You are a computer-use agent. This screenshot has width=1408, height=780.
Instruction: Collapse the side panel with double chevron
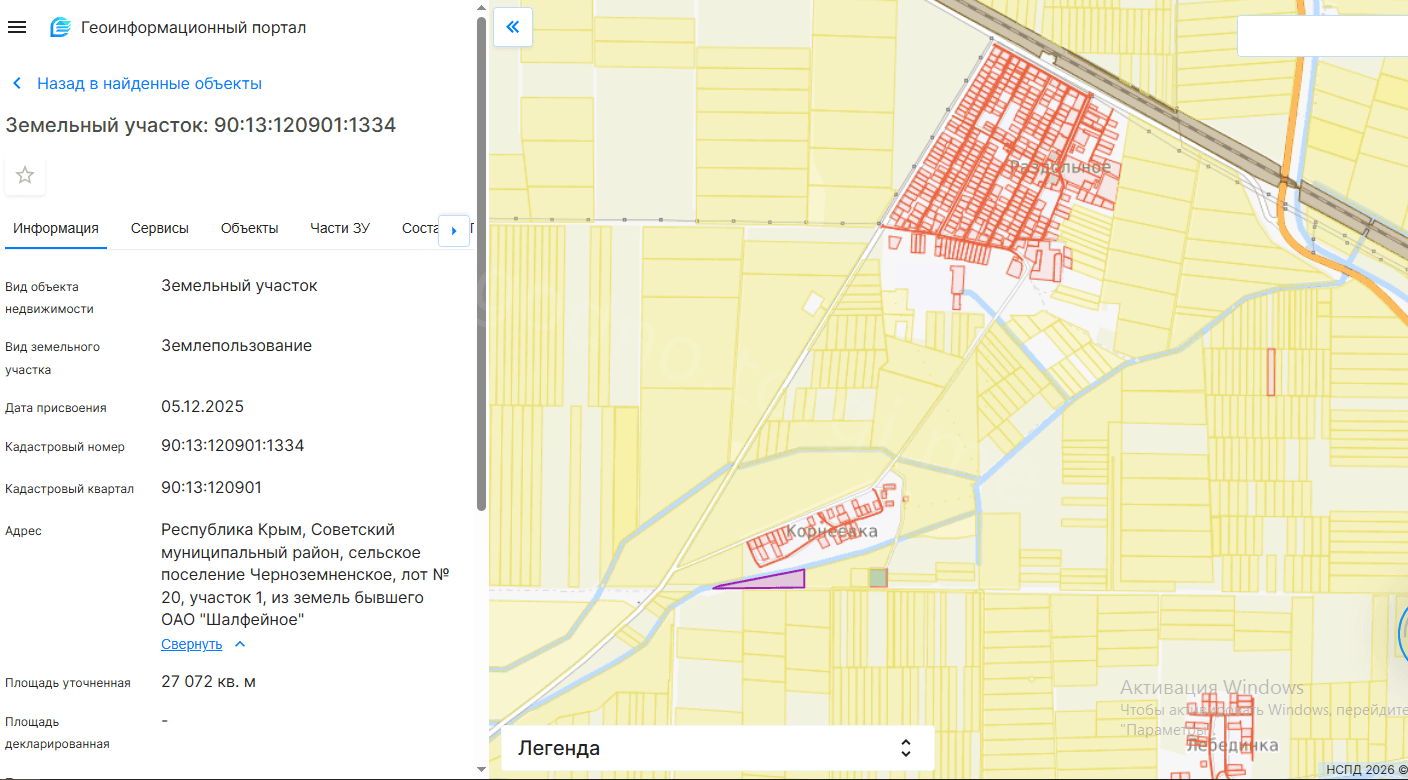pyautogui.click(x=513, y=27)
